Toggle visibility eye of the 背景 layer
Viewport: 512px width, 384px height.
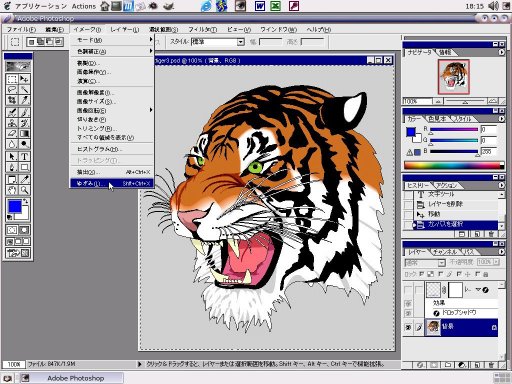pyautogui.click(x=408, y=327)
